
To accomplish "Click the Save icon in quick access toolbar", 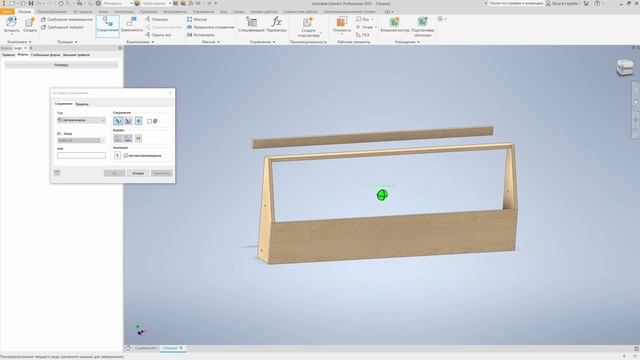I will [x=31, y=3].
